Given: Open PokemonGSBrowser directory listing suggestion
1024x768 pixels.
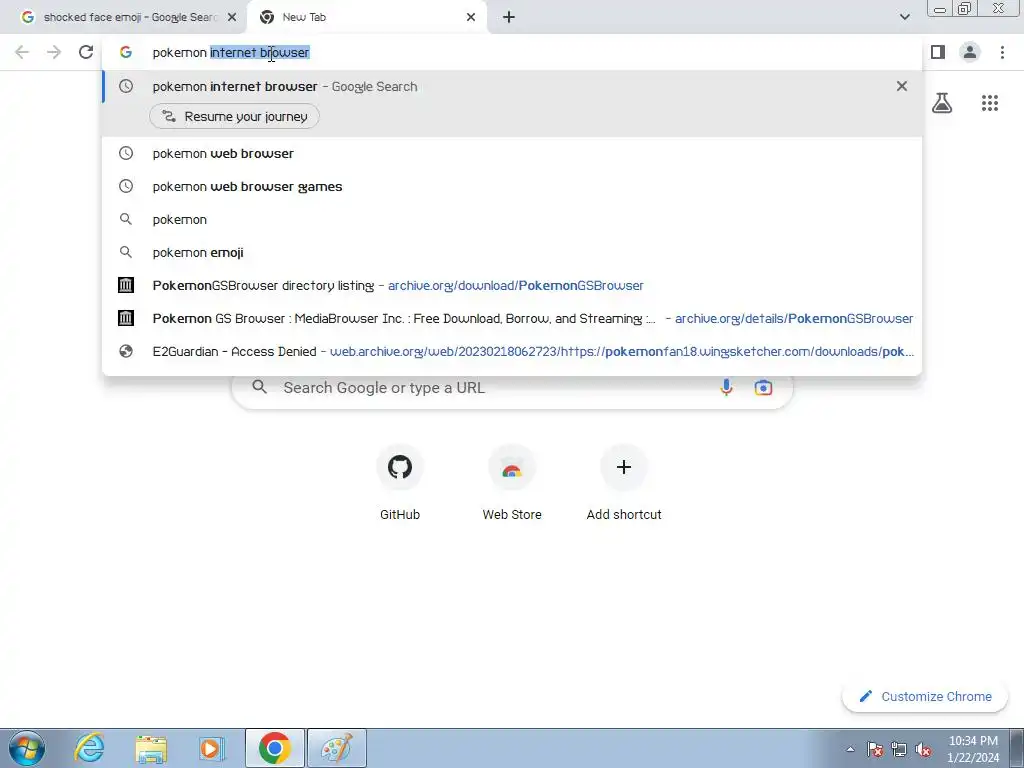Looking at the screenshot, I should [512, 285].
